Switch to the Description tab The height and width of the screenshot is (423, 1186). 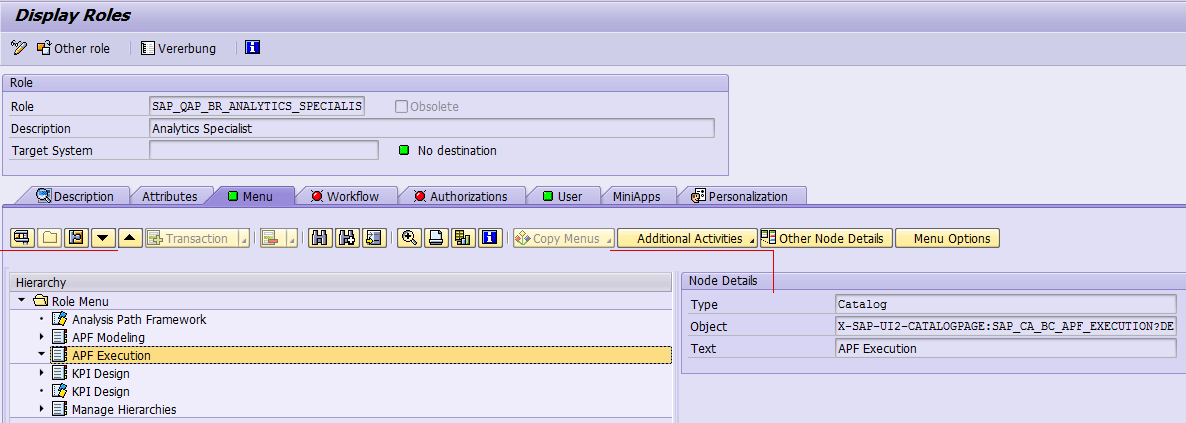tap(75, 196)
